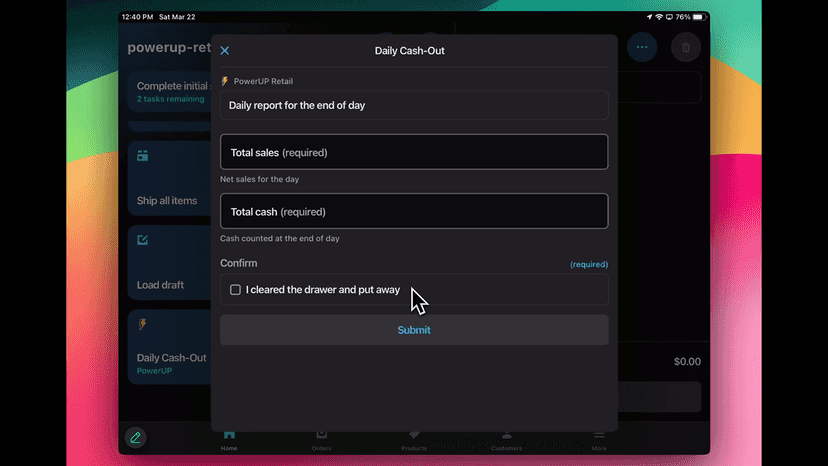
Task: Open the Daily Cash-Out PowerUP tile
Action: pos(170,347)
